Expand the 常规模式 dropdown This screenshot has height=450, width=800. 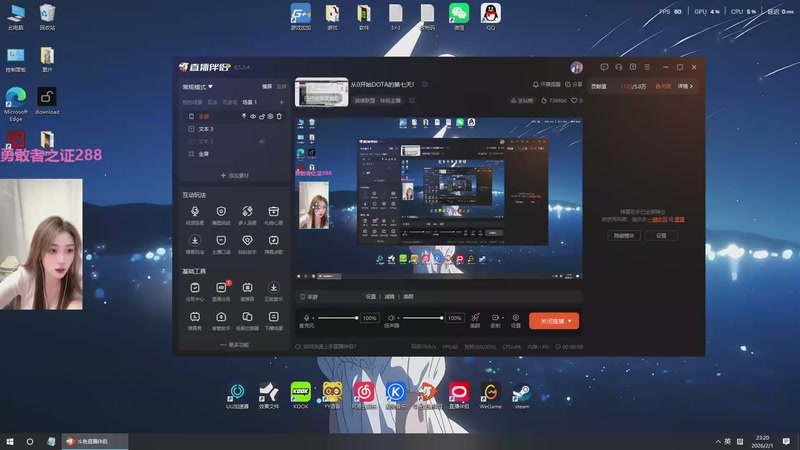tap(198, 87)
